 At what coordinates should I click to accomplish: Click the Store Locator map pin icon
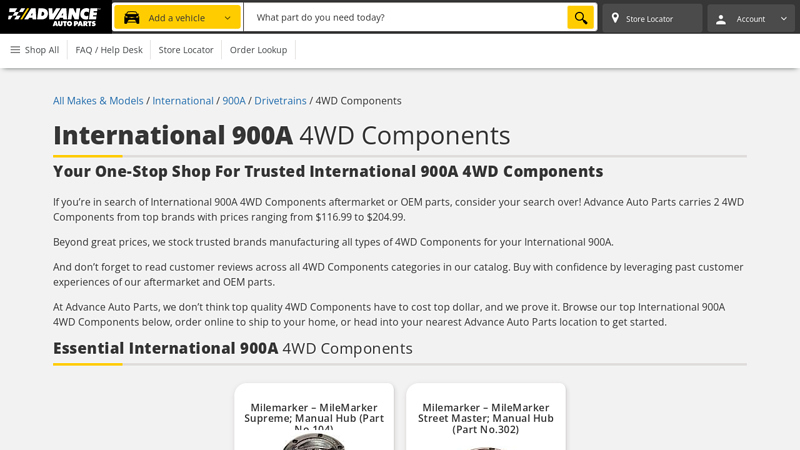[x=615, y=18]
